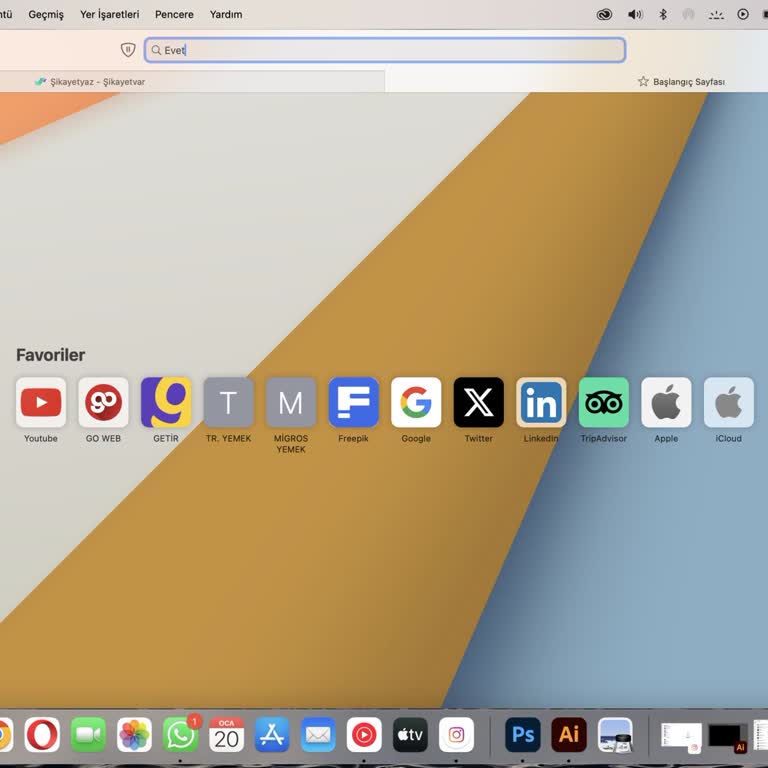Launch FaceTime from the Dock
Image resolution: width=768 pixels, height=768 pixels.
tap(88, 734)
